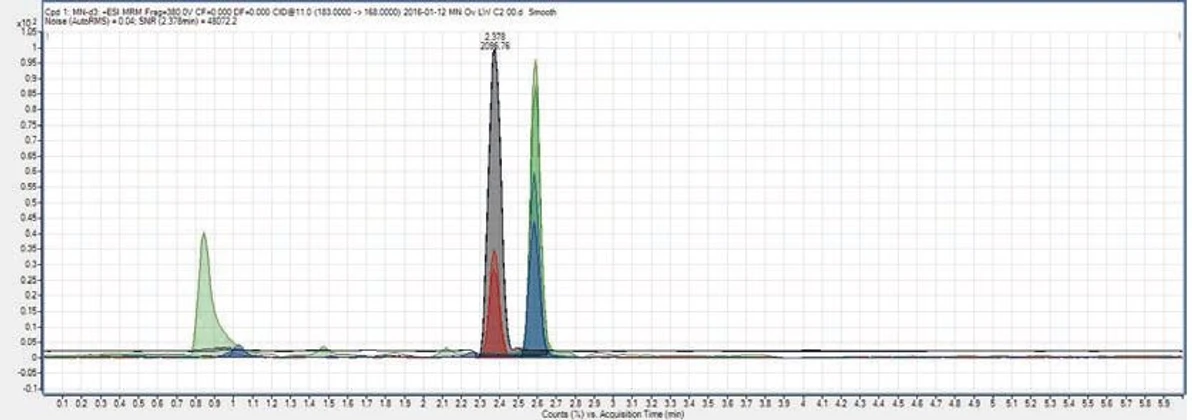Click the small green bump near 1.45 min
This screenshot has width=1192, height=420.
click(x=324, y=351)
